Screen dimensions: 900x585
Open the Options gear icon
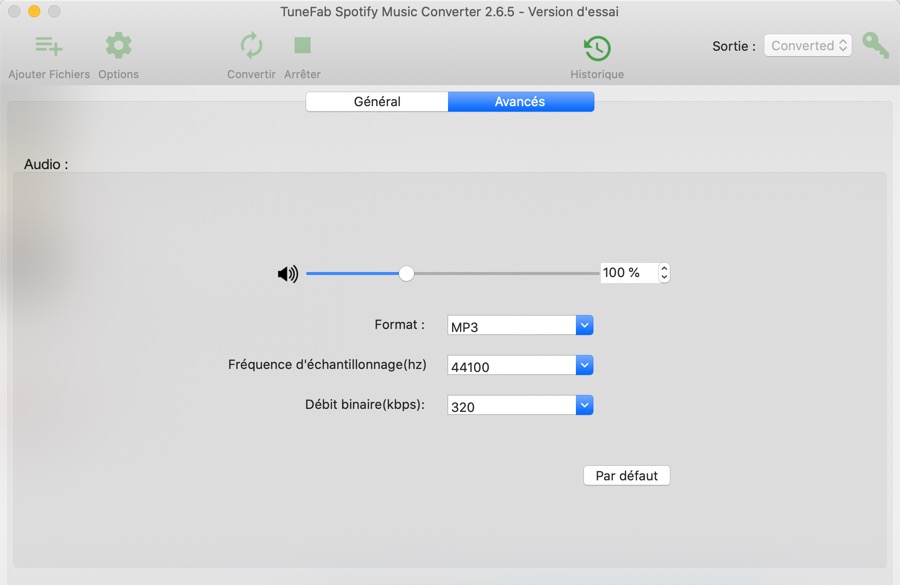(118, 46)
